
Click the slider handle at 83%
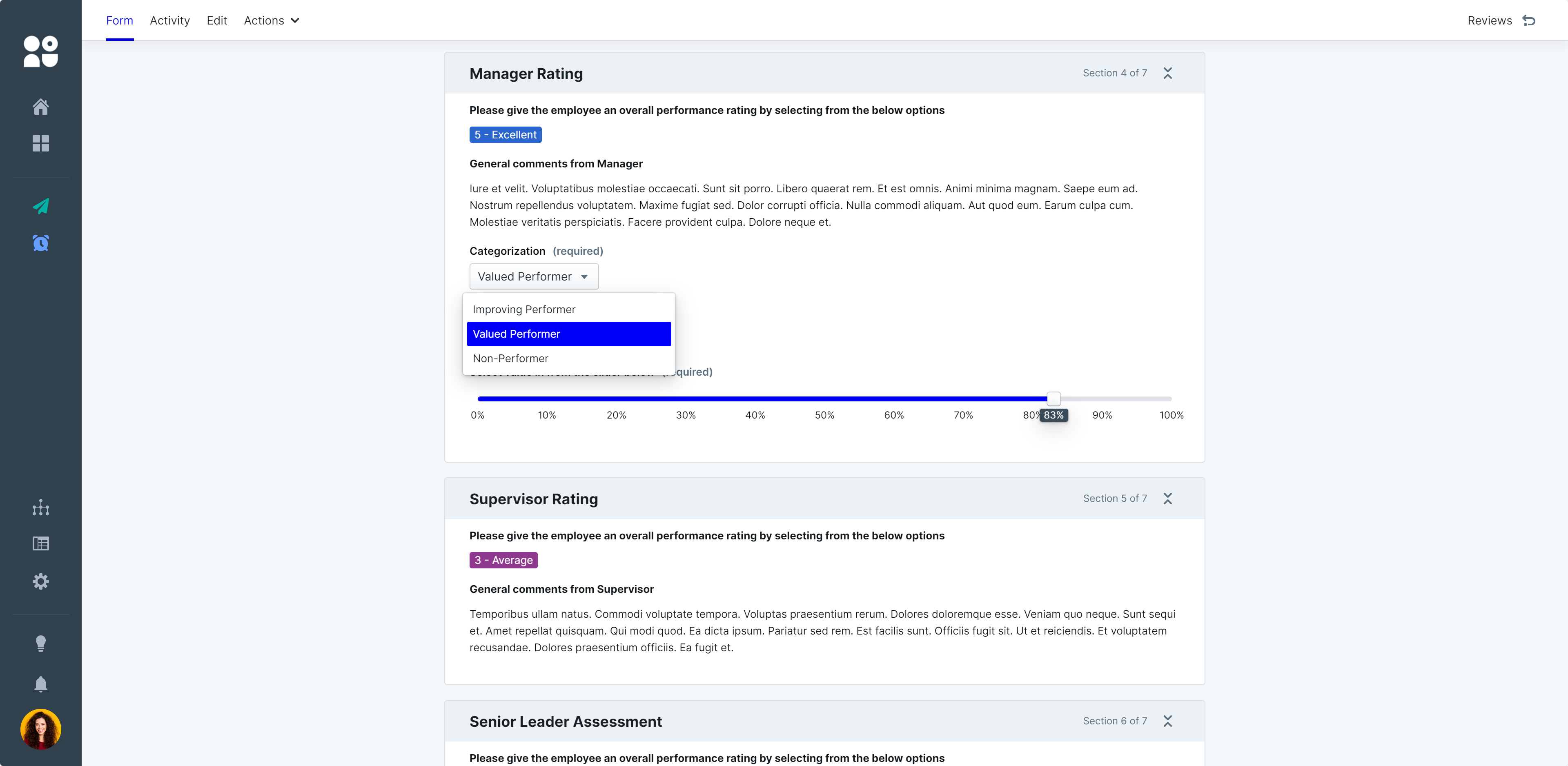click(x=1053, y=399)
